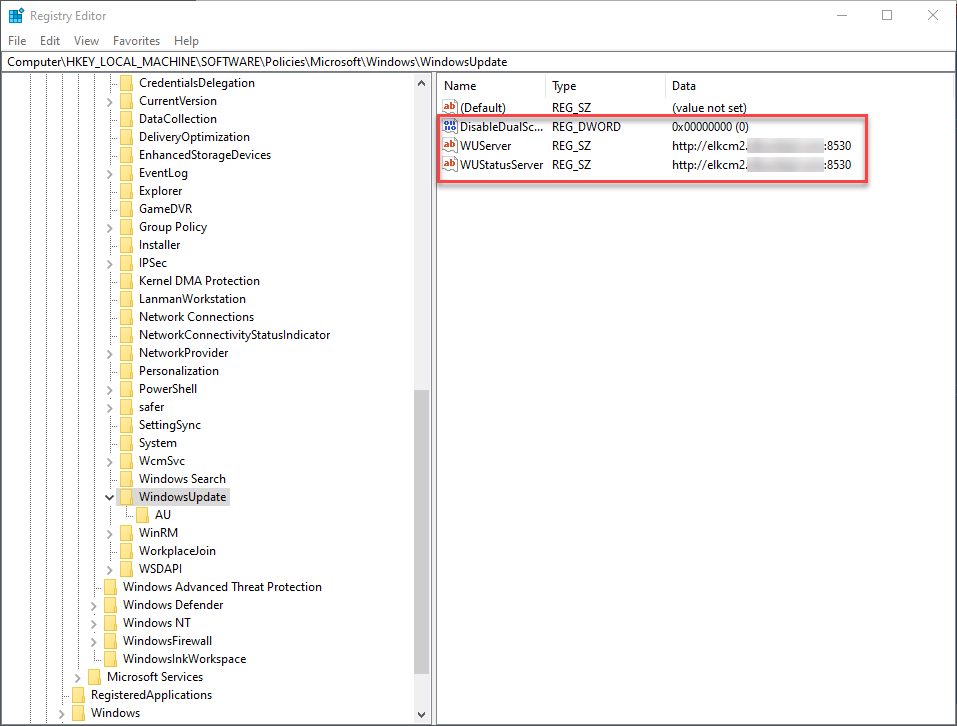Expand the NetworkProvider key

[x=110, y=353]
